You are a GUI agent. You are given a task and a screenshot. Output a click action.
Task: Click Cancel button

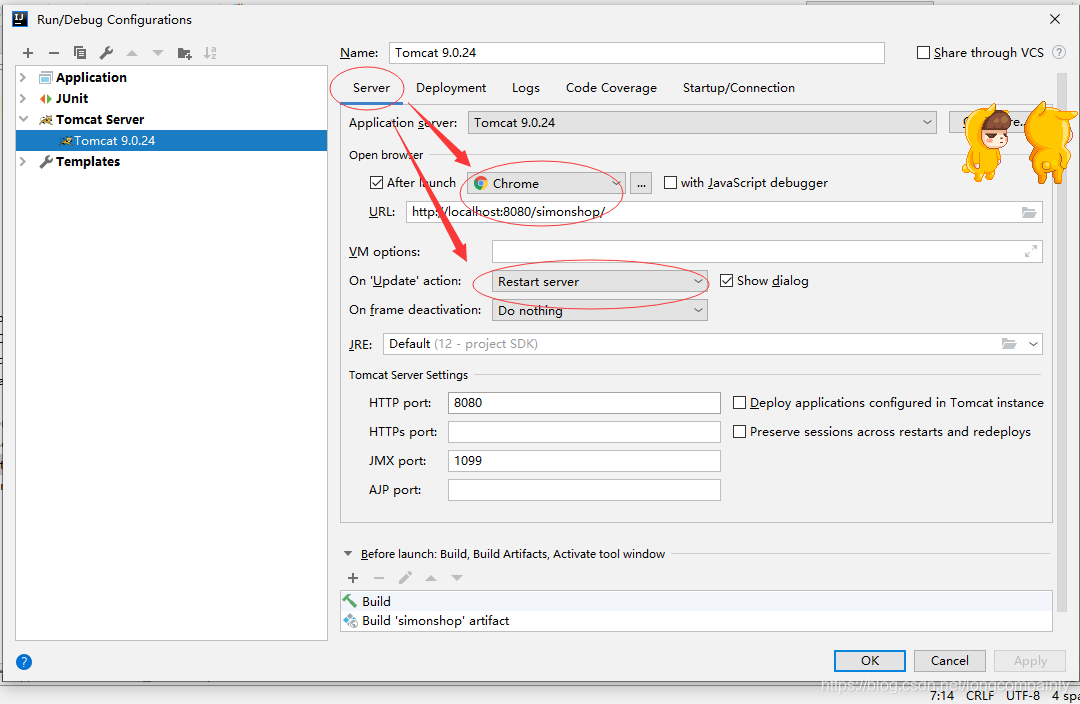click(949, 661)
